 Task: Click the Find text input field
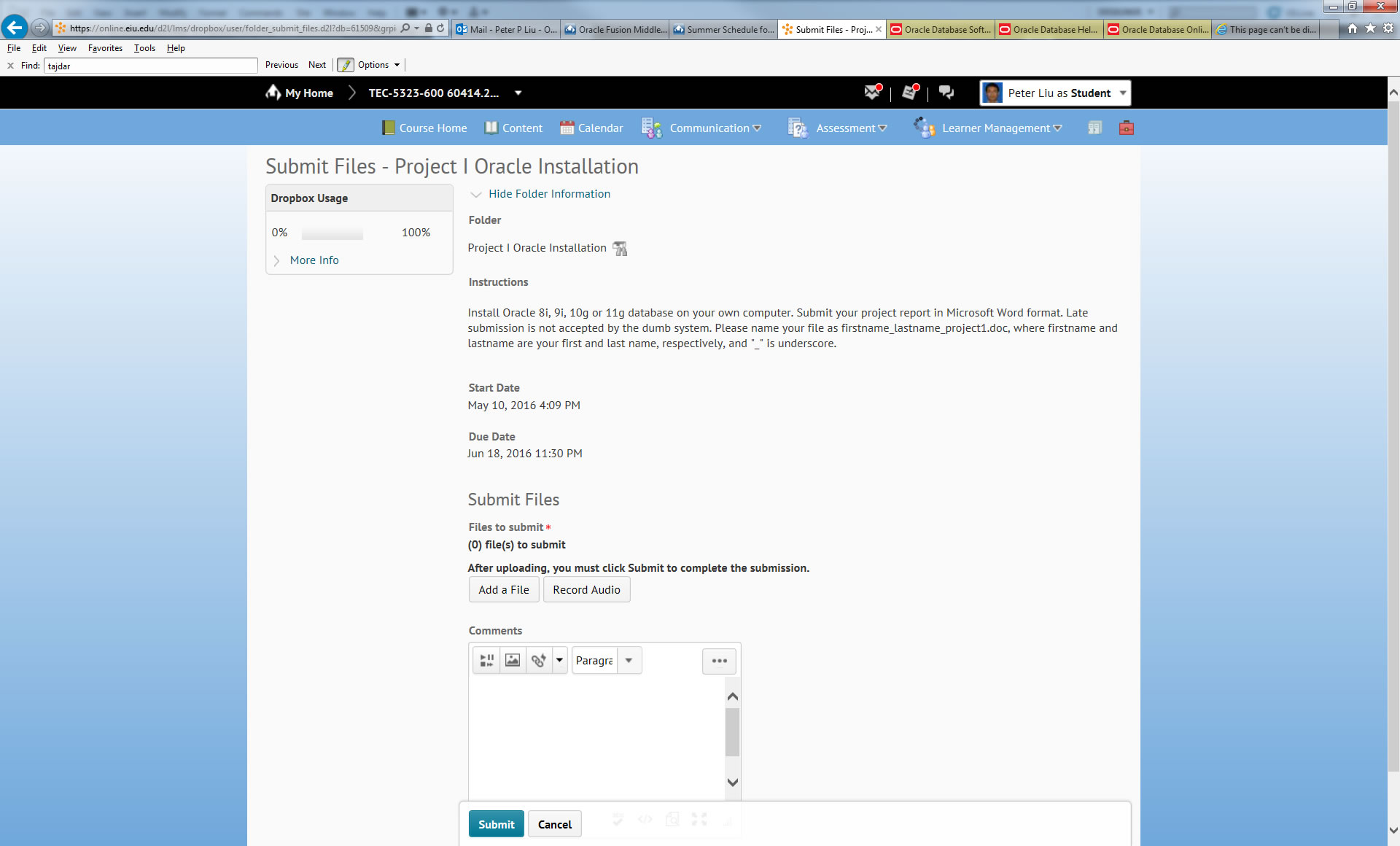pyautogui.click(x=151, y=66)
